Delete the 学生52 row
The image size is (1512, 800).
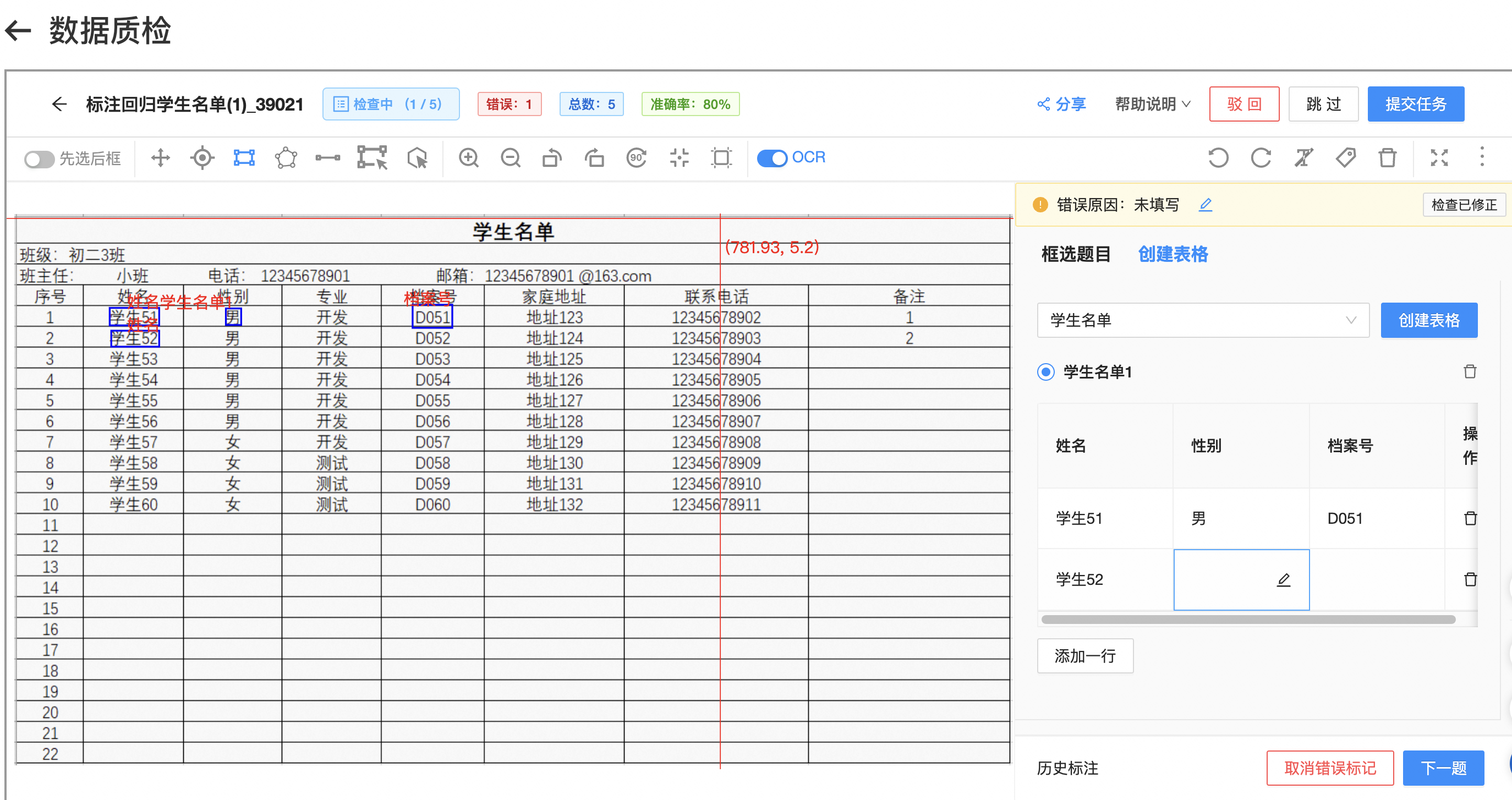click(1470, 579)
